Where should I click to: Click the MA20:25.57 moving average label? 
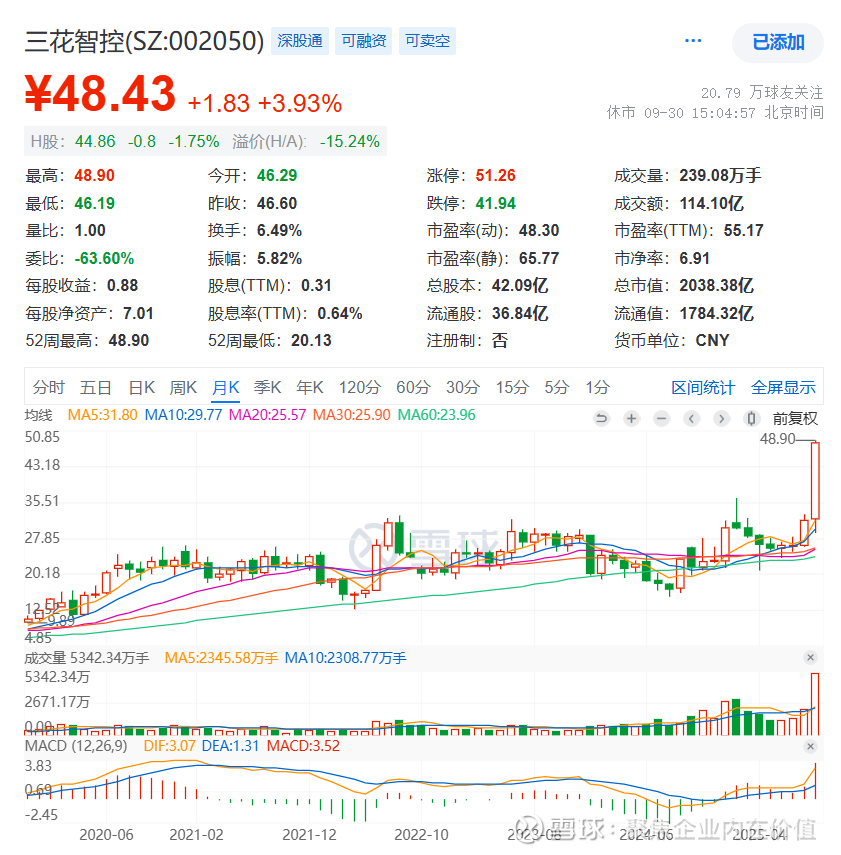point(267,415)
